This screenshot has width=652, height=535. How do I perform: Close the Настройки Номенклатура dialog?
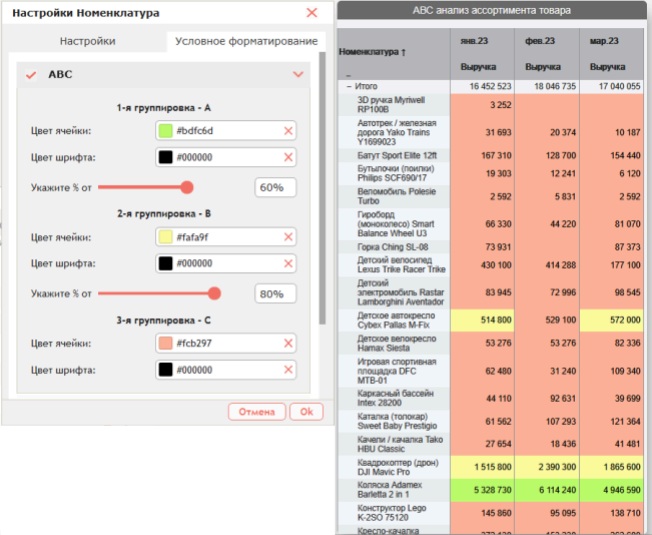click(312, 13)
